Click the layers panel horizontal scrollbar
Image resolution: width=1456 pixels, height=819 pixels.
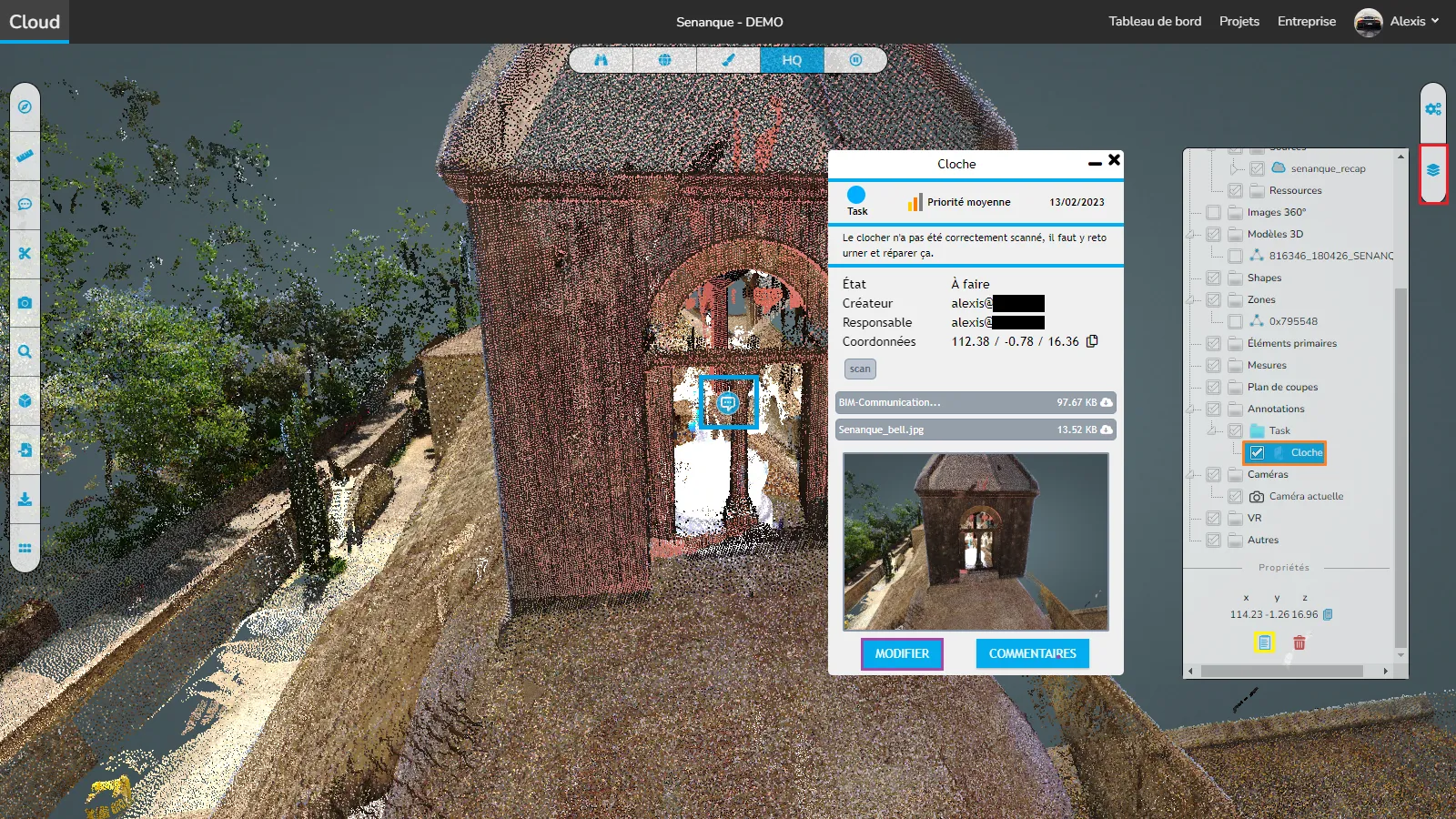click(x=1281, y=671)
